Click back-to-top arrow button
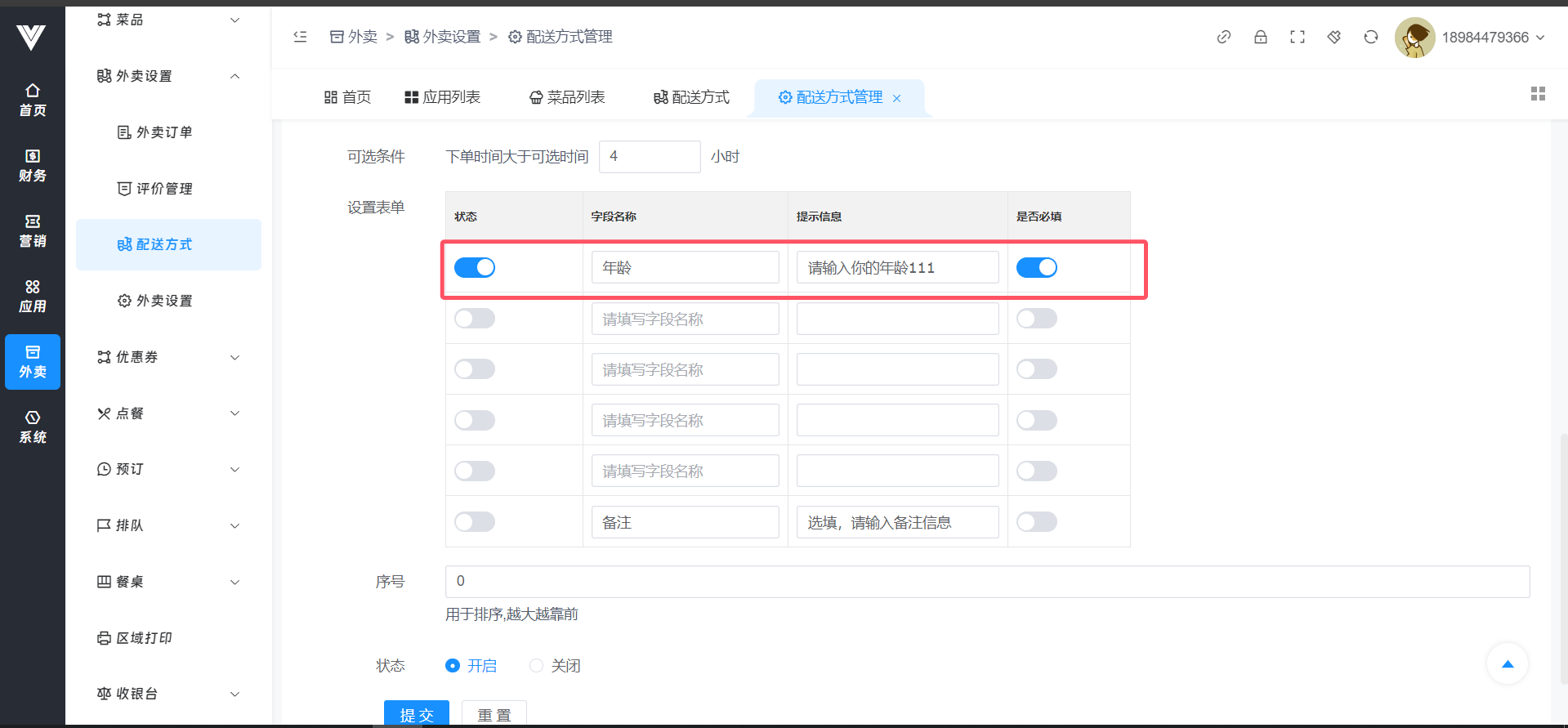This screenshot has width=1568, height=728. [1507, 664]
